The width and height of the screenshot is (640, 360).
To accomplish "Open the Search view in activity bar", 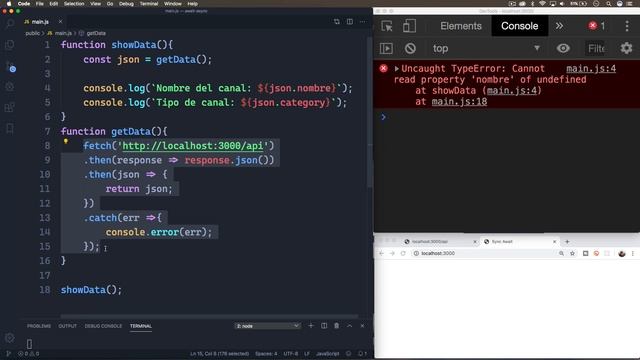I will tap(10, 24).
